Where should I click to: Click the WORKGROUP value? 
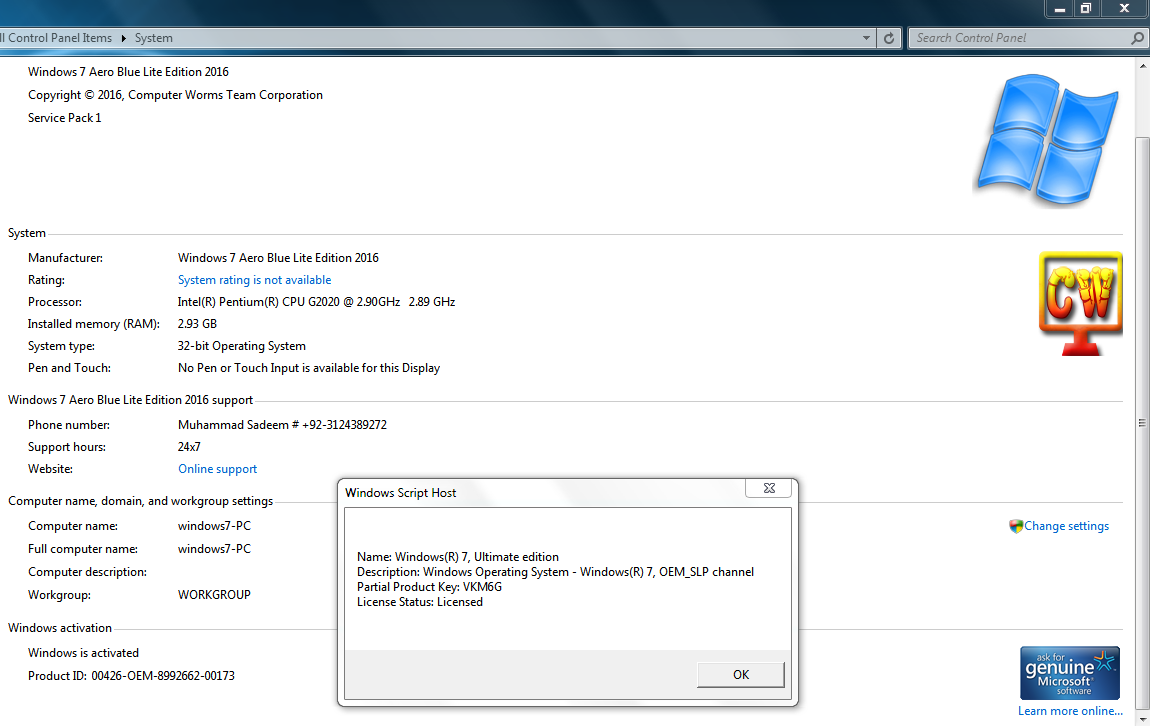[214, 595]
